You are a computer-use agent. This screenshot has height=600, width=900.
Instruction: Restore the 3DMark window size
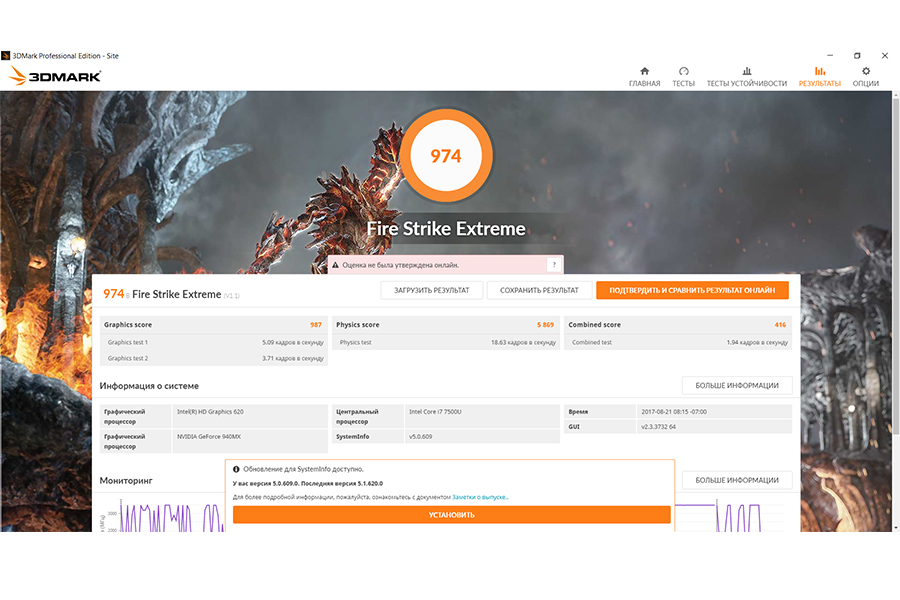[857, 56]
